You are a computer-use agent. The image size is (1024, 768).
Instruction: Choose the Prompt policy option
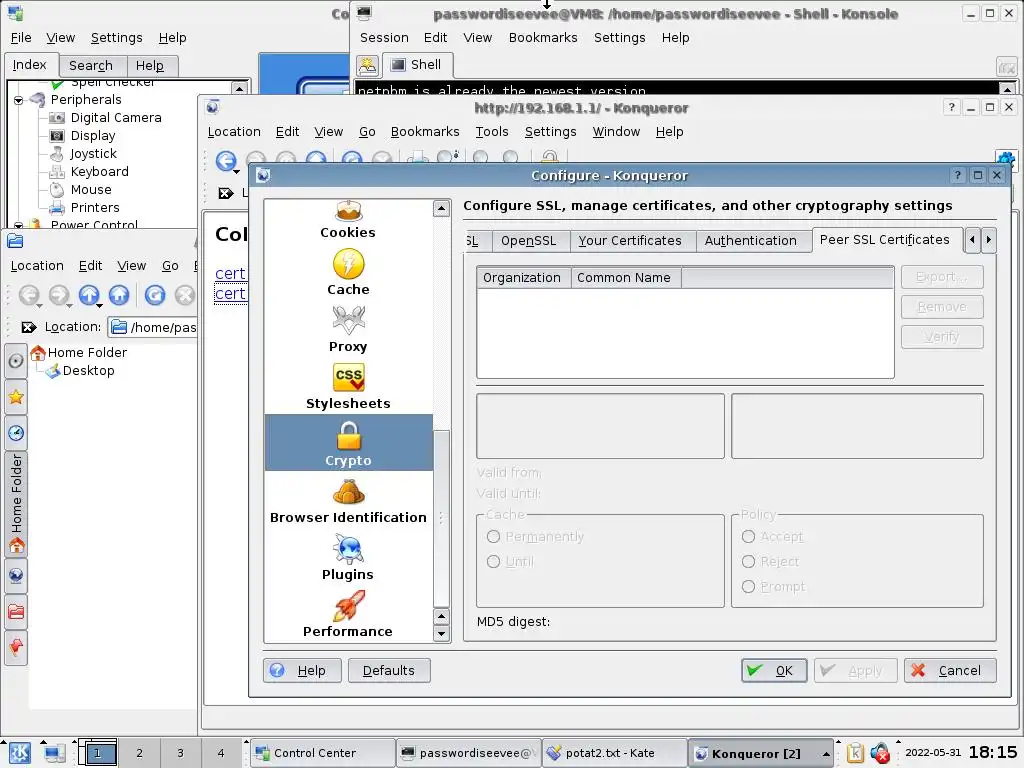[x=748, y=586]
